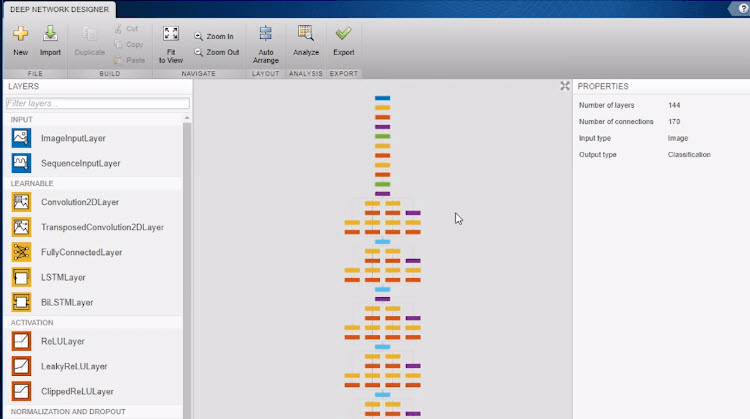Click in the Filter layers search field

[x=98, y=103]
